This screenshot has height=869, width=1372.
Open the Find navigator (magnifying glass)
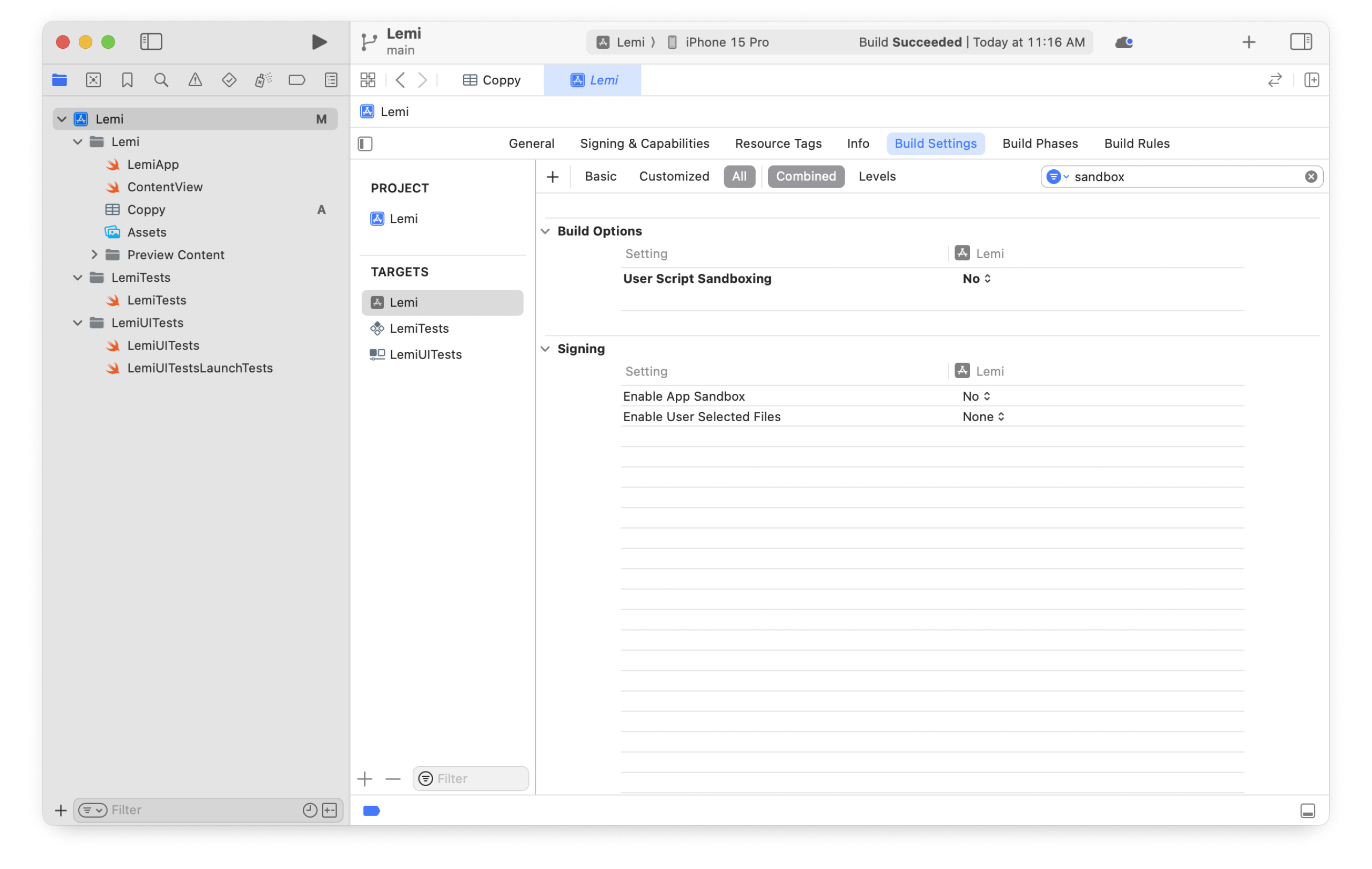click(x=161, y=80)
